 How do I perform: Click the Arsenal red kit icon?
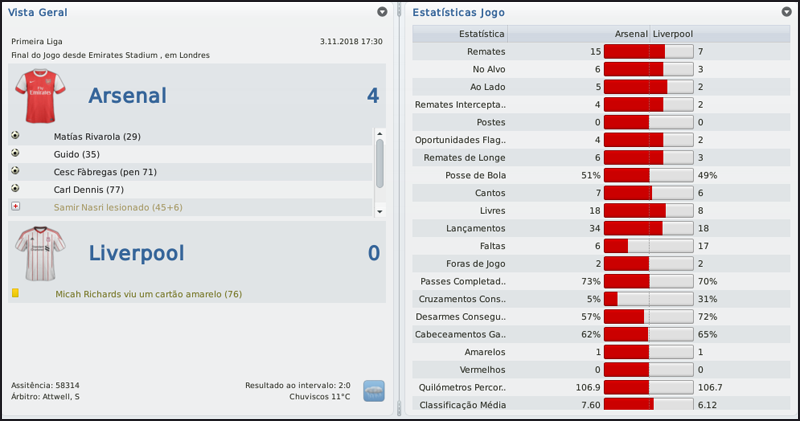pyautogui.click(x=39, y=95)
